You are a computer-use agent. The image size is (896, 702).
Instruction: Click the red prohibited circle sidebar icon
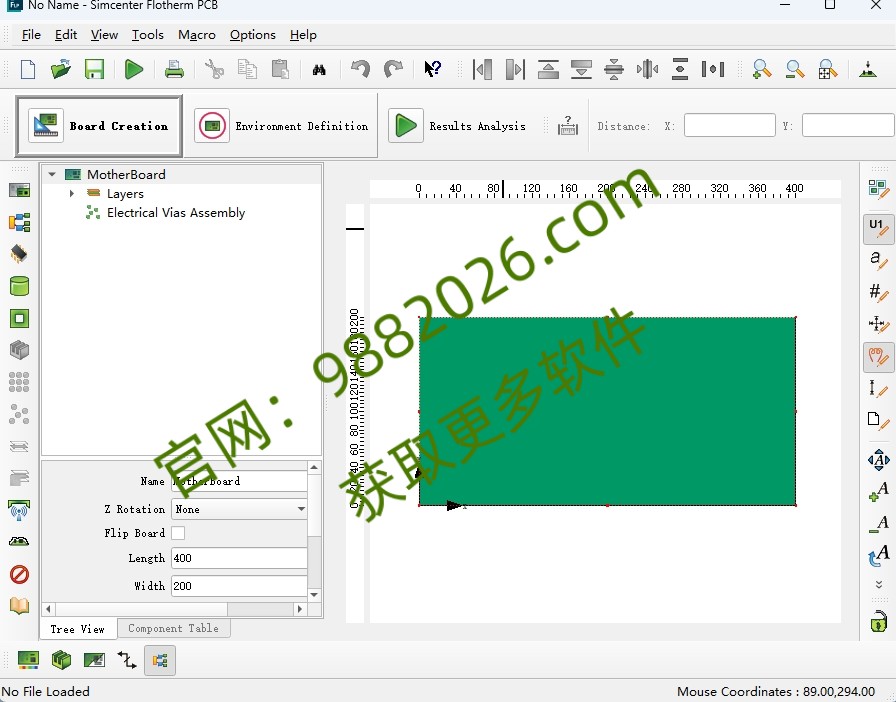(19, 574)
